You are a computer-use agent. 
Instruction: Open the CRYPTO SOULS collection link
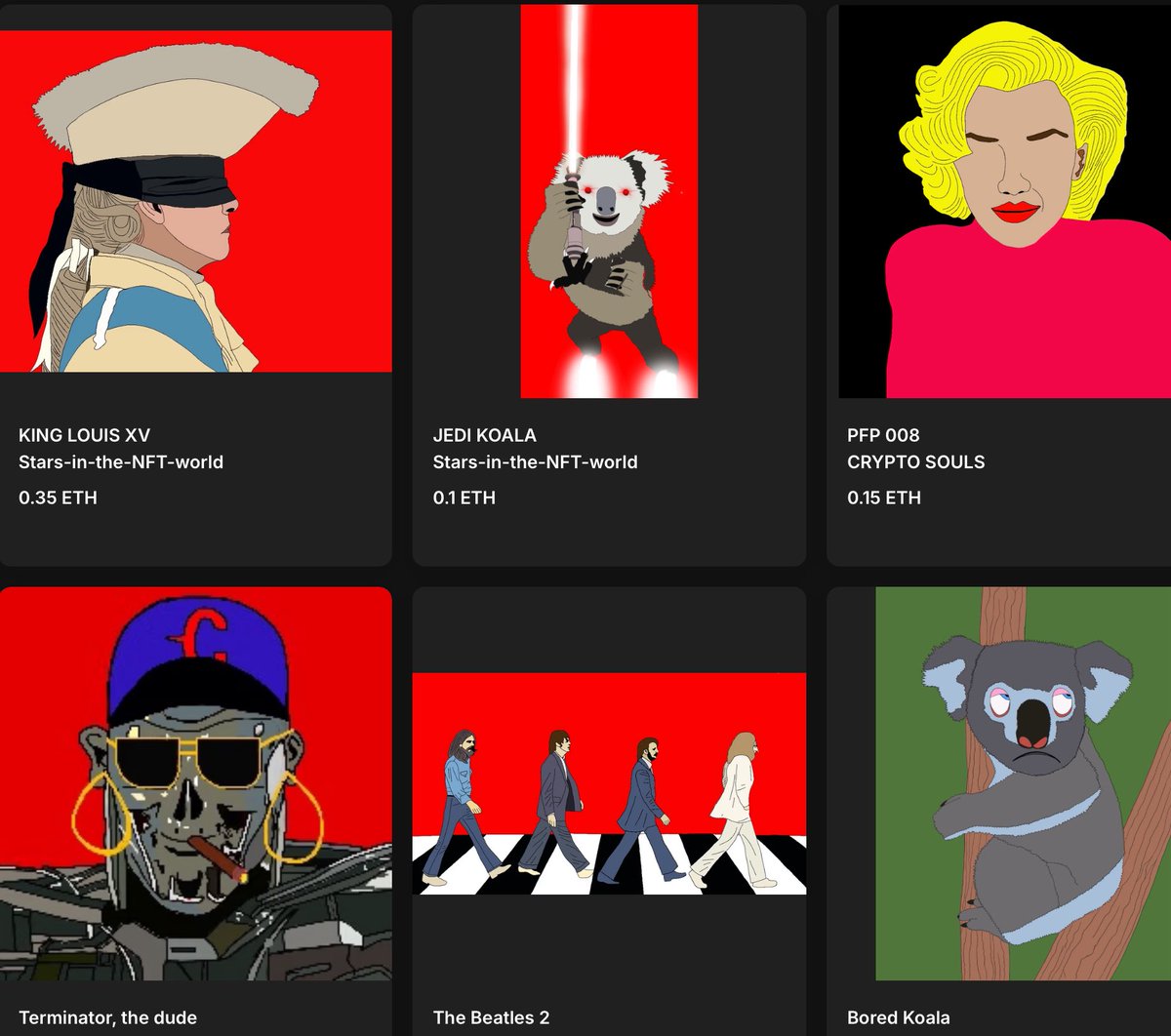[916, 461]
